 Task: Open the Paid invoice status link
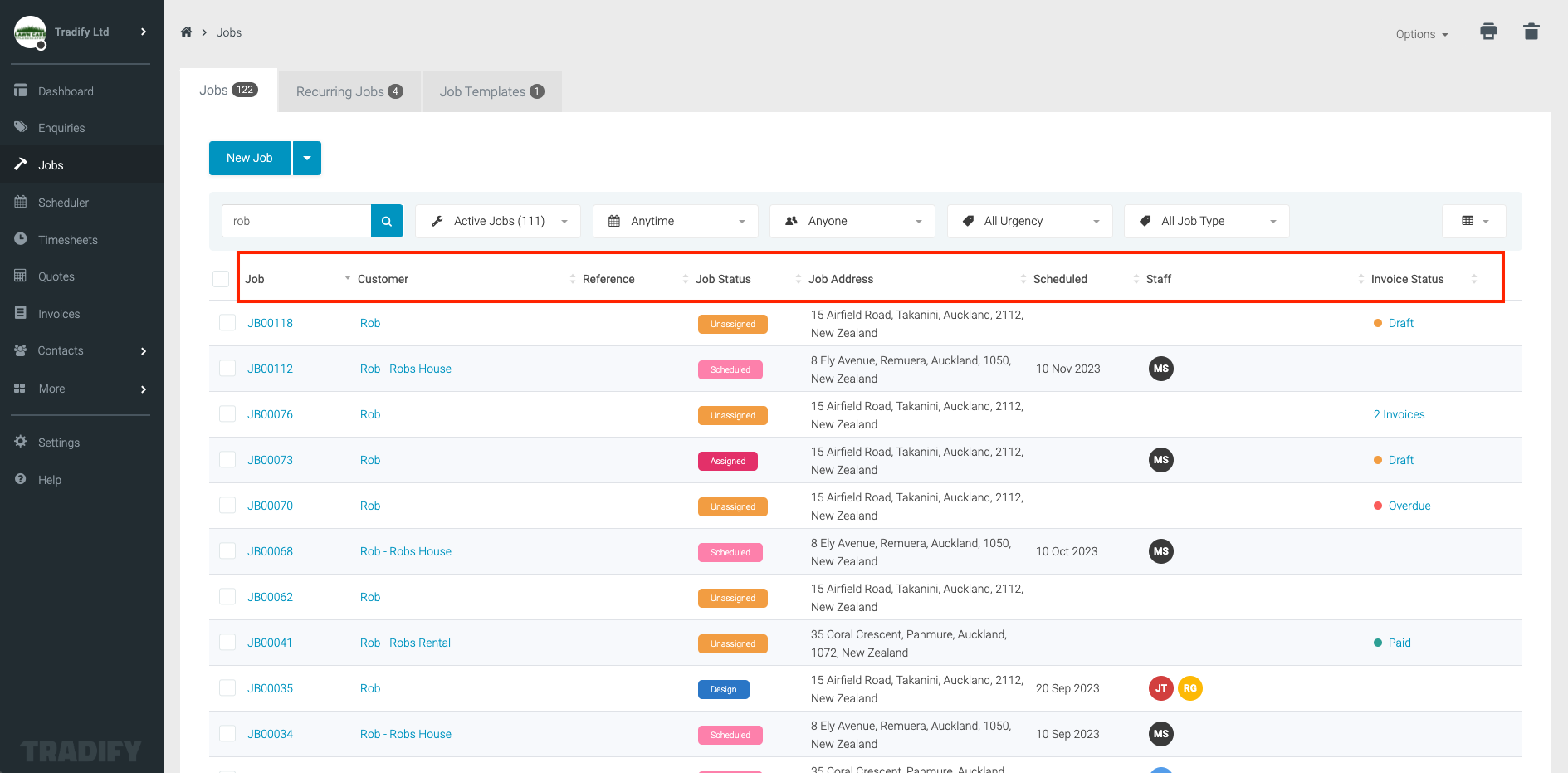(1399, 643)
